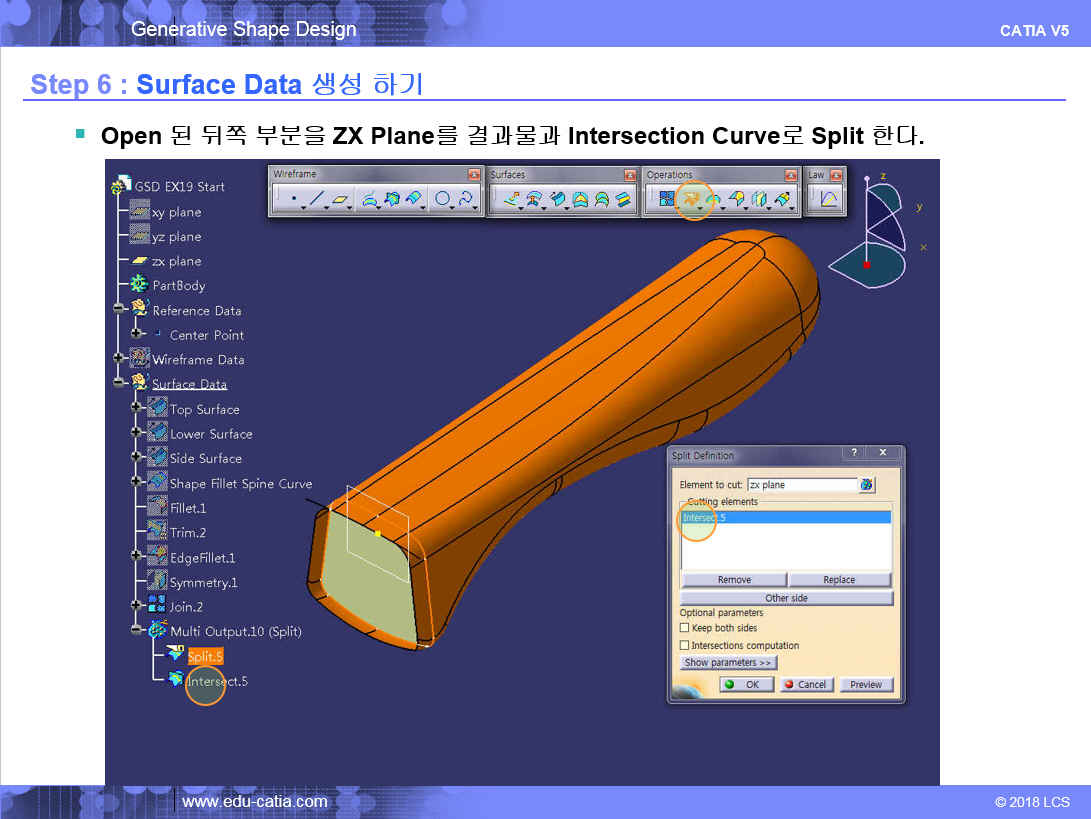Image resolution: width=1091 pixels, height=819 pixels.
Task: Select Split.5 in the specification tree
Action: [x=205, y=657]
